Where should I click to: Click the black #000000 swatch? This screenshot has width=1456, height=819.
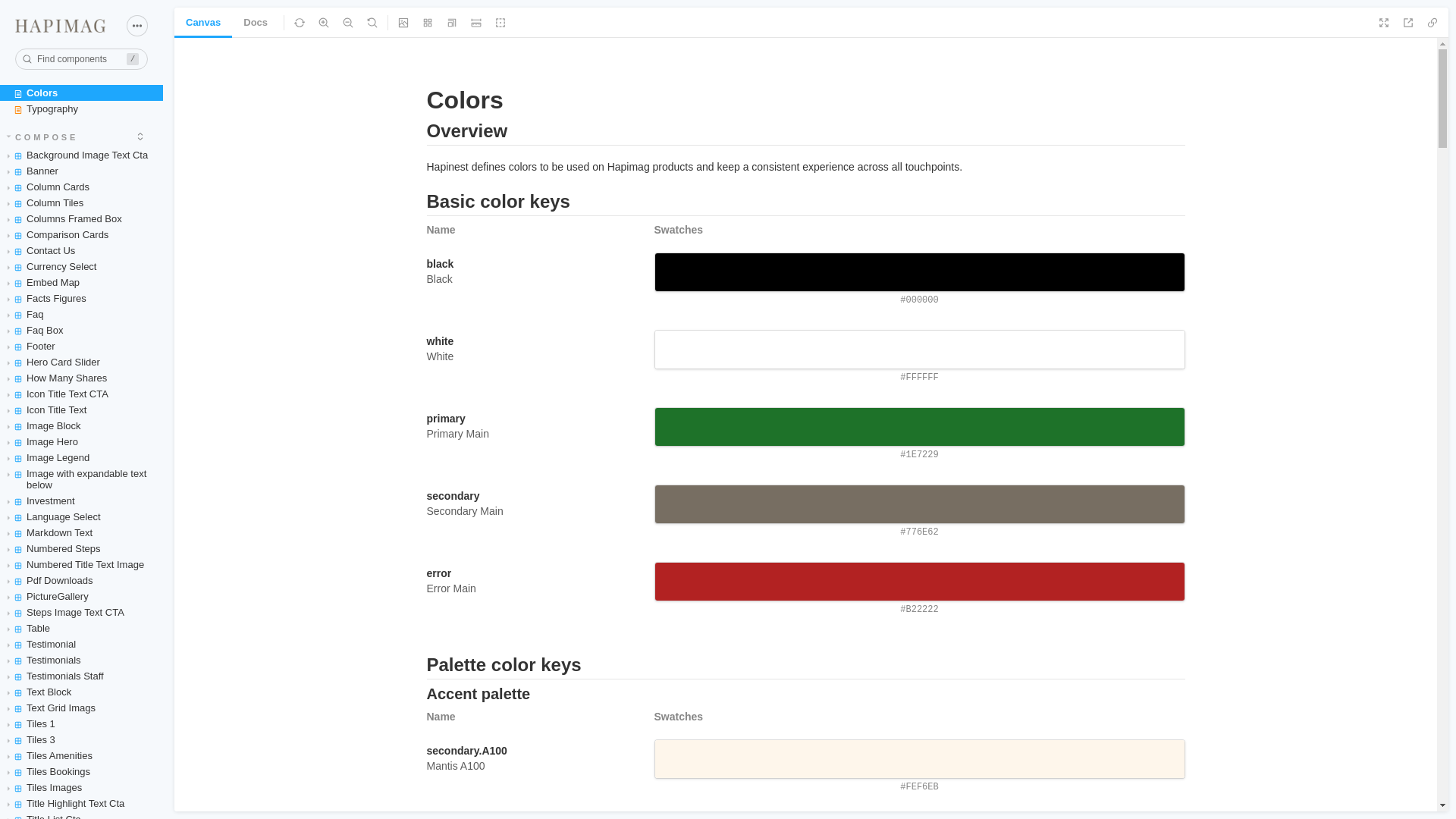point(919,272)
